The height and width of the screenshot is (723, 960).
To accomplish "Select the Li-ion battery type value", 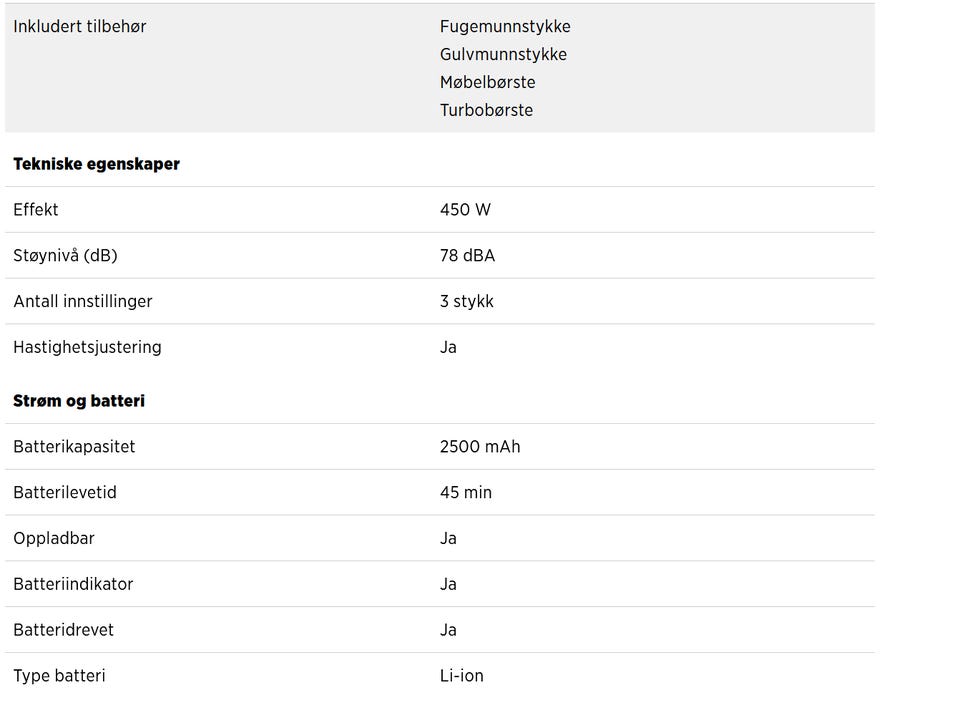I will (462, 676).
